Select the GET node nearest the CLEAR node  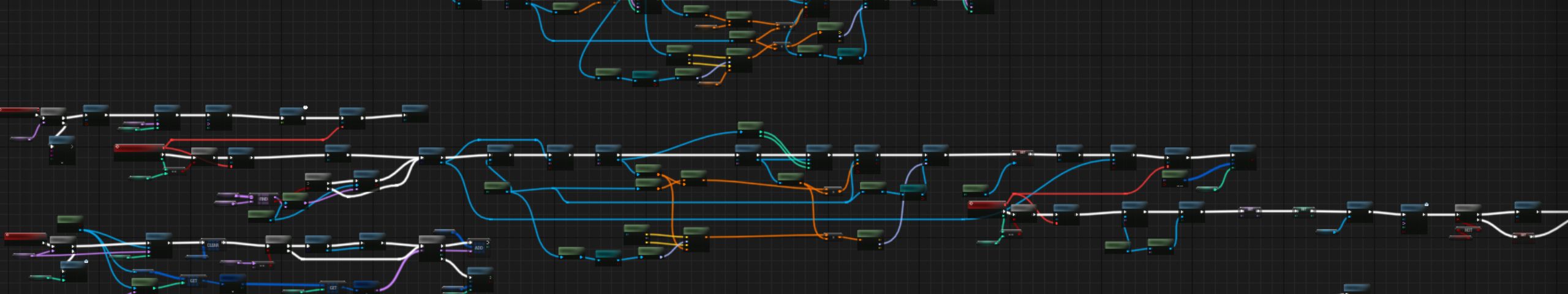click(194, 281)
